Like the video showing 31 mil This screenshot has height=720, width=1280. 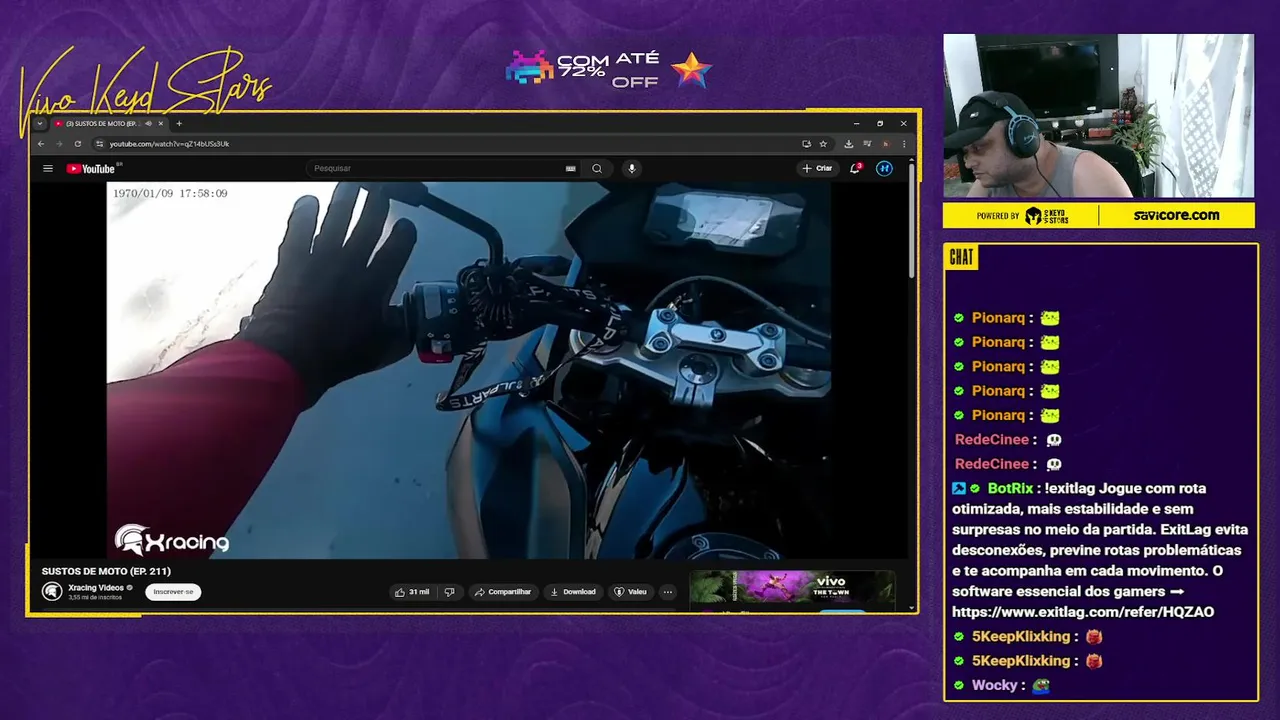point(412,592)
